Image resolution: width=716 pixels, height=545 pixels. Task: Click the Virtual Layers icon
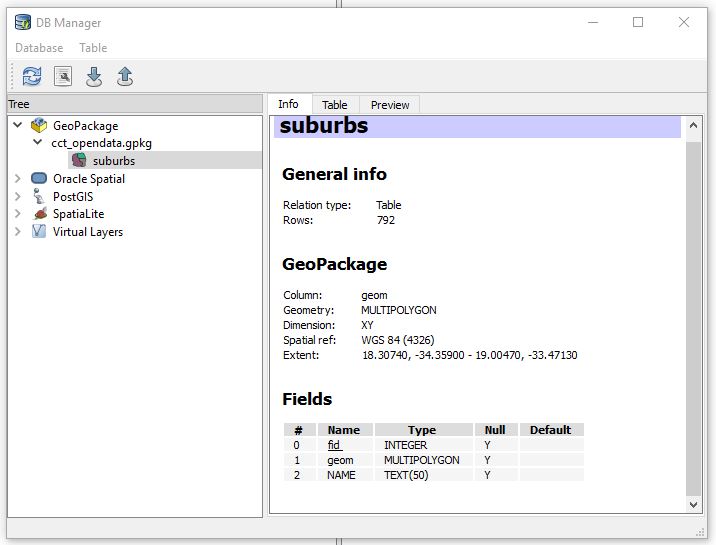coord(39,231)
